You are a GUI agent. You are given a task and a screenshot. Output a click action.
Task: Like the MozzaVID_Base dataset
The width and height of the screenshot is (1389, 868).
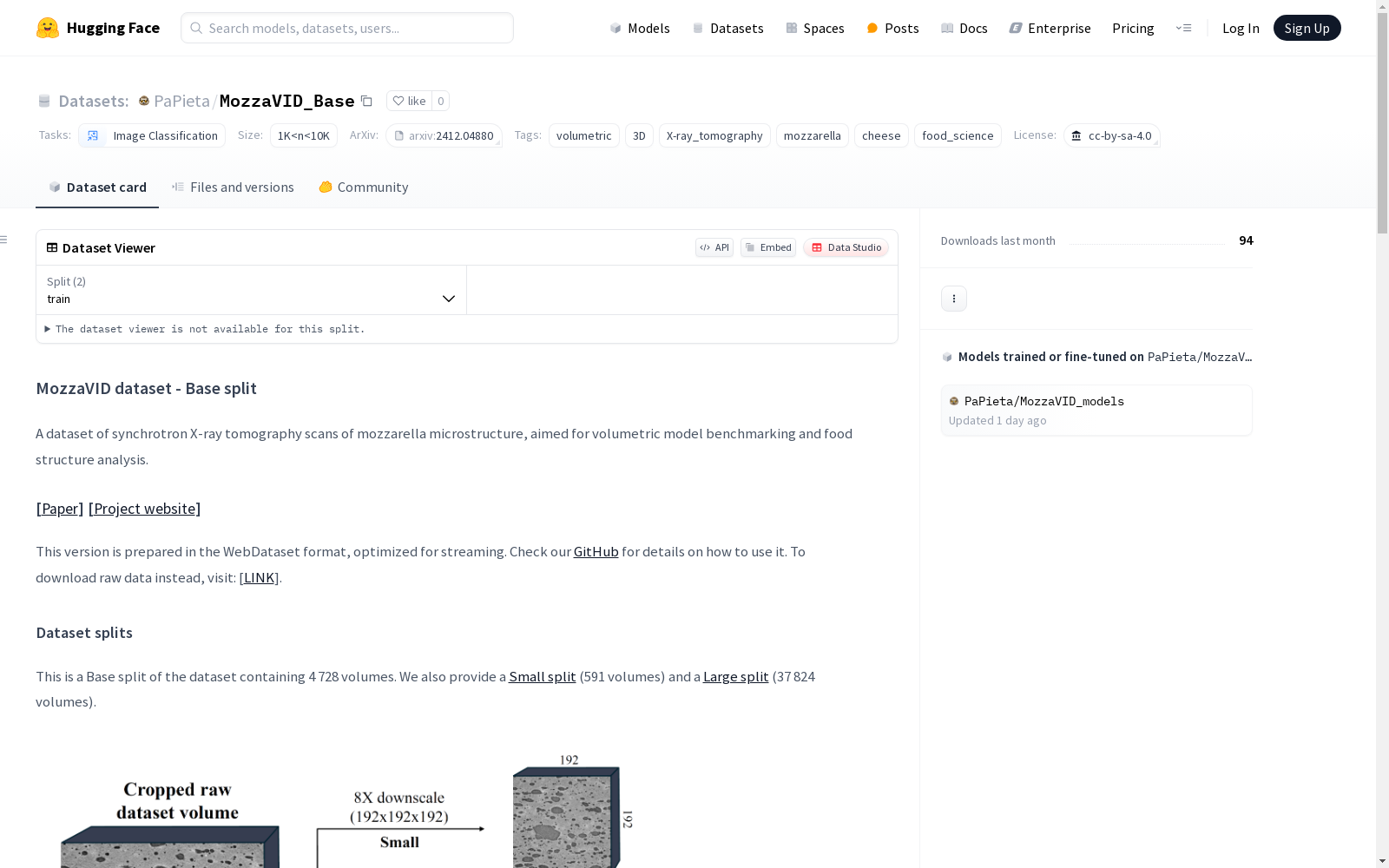[408, 101]
